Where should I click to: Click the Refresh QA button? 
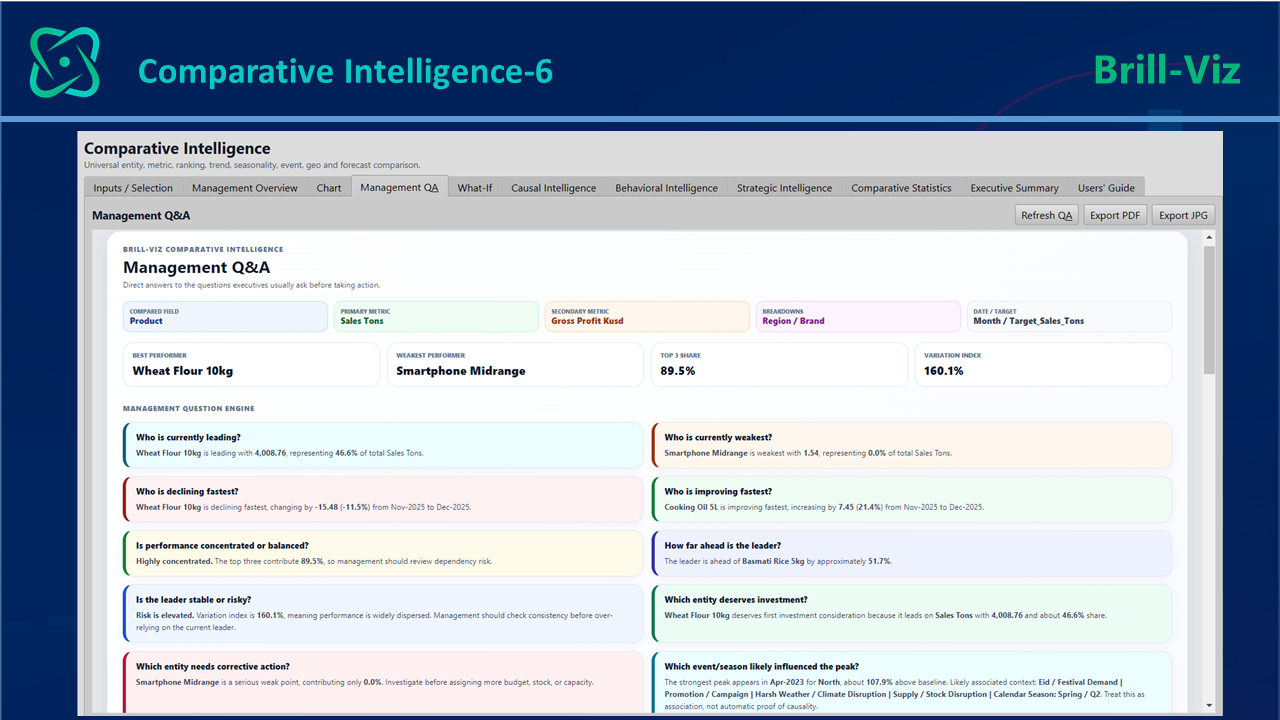tap(1046, 215)
